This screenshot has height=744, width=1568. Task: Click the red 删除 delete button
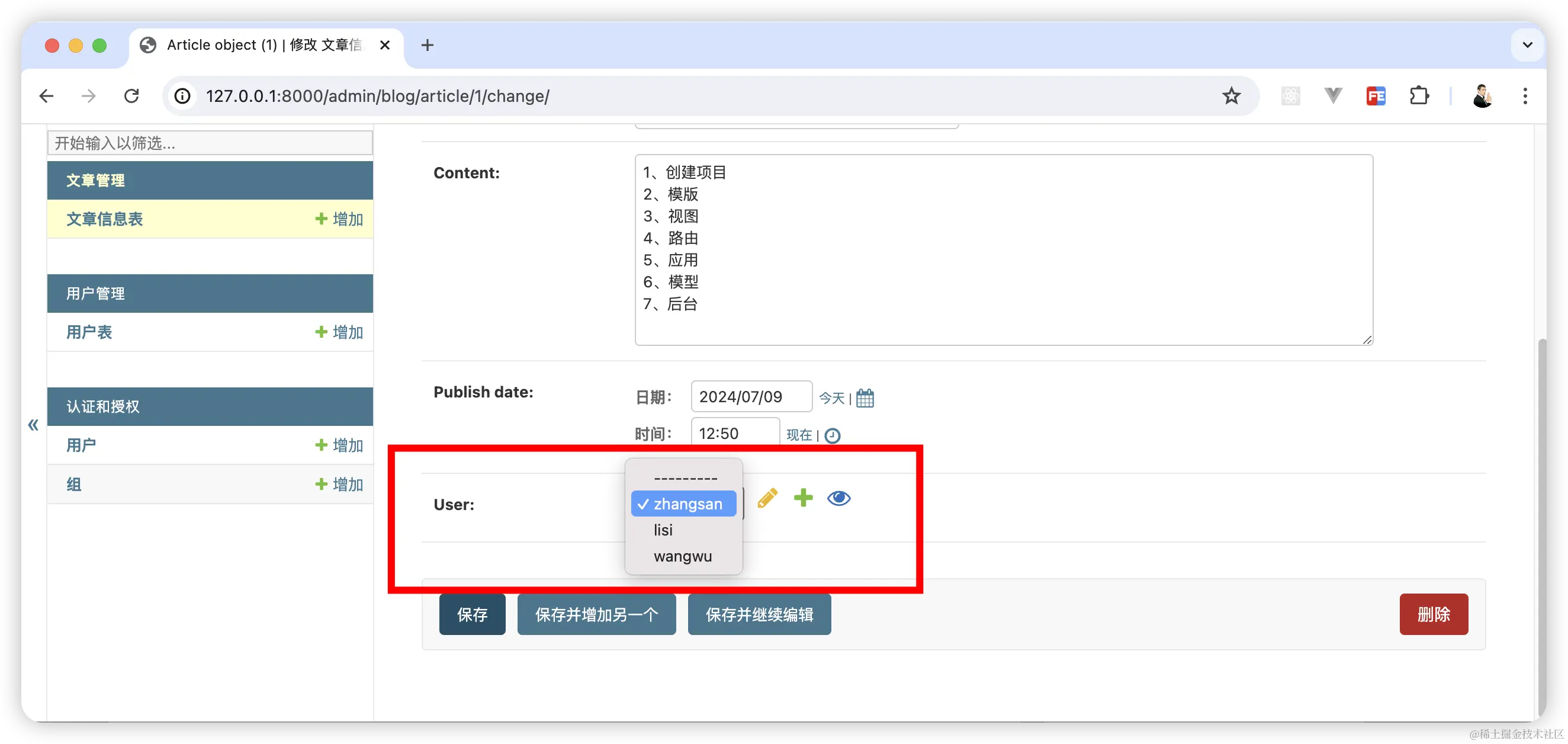click(x=1433, y=614)
